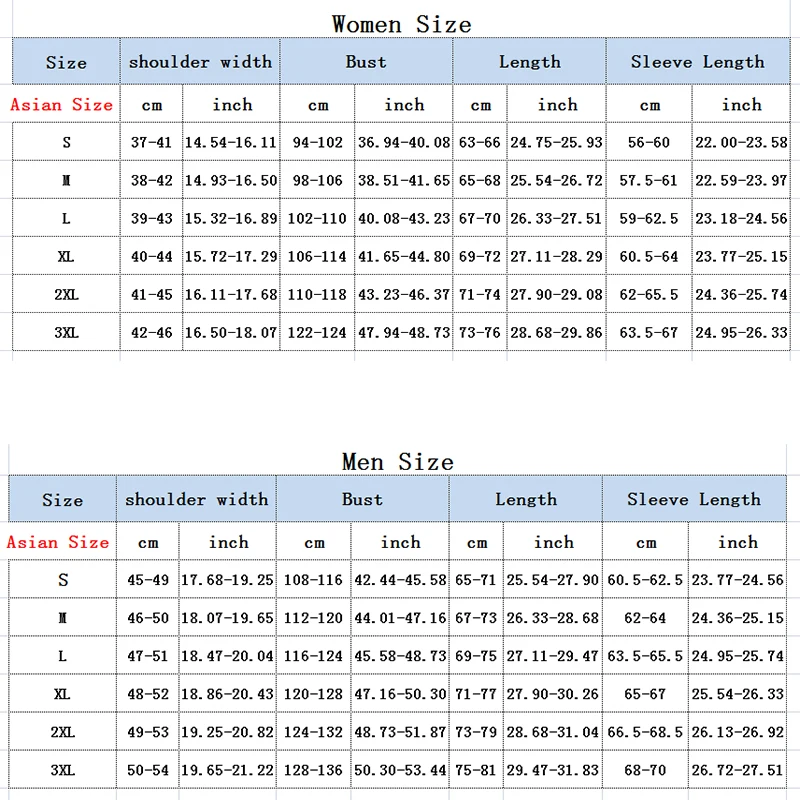Click men's XL bust cell 120-128
Image resolution: width=800 pixels, height=800 pixels.
click(x=314, y=694)
